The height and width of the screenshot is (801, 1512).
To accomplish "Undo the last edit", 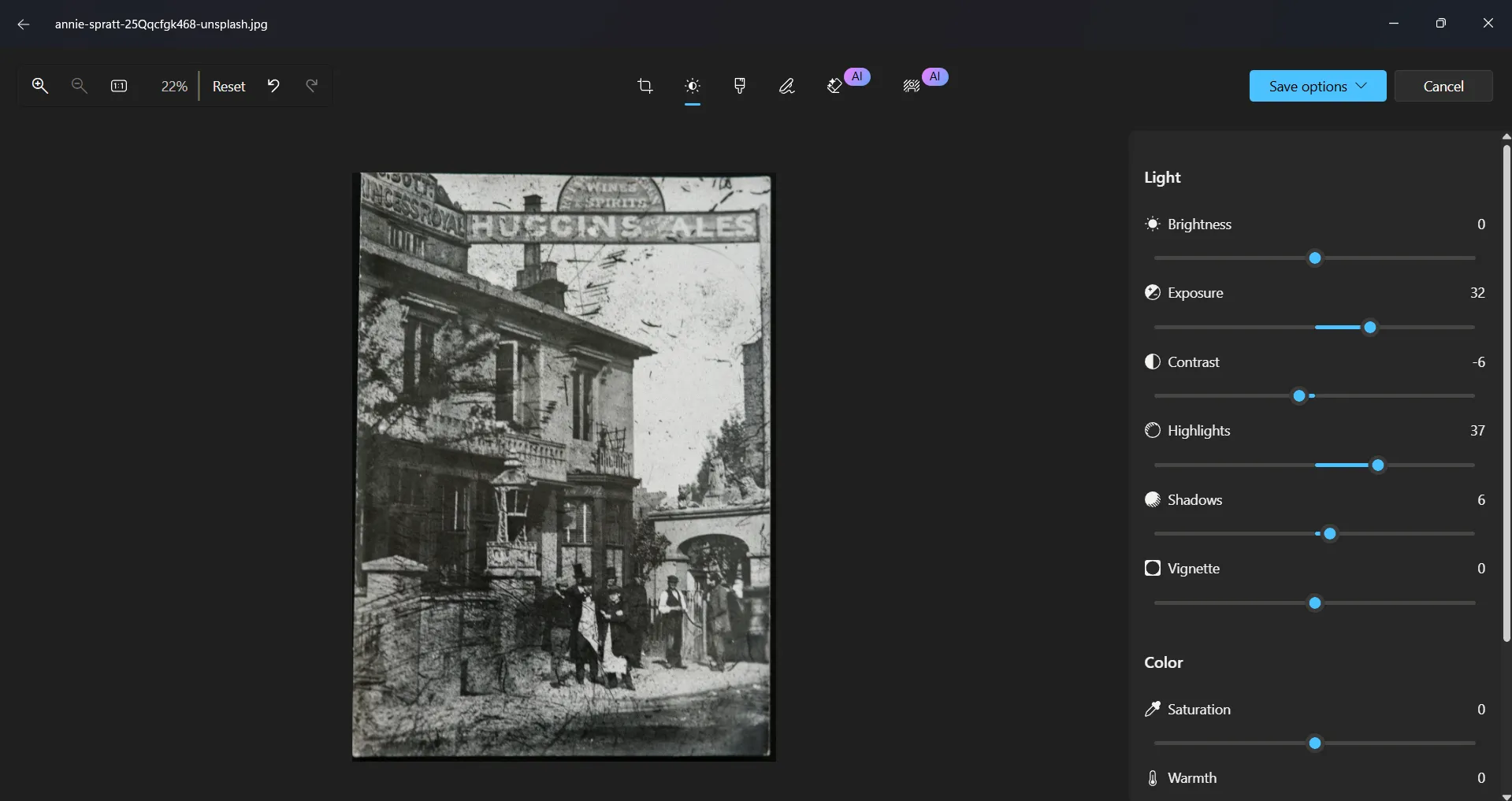I will [272, 86].
